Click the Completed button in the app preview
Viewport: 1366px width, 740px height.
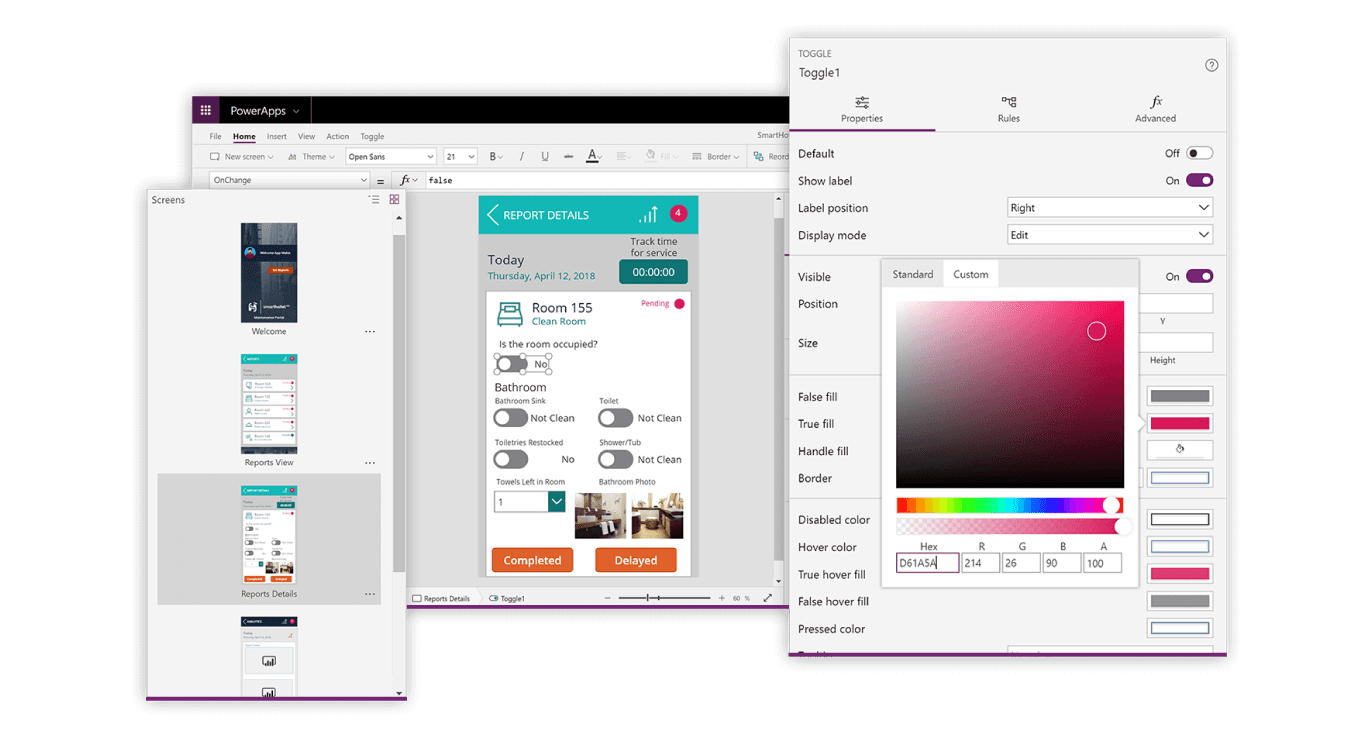[x=532, y=560]
